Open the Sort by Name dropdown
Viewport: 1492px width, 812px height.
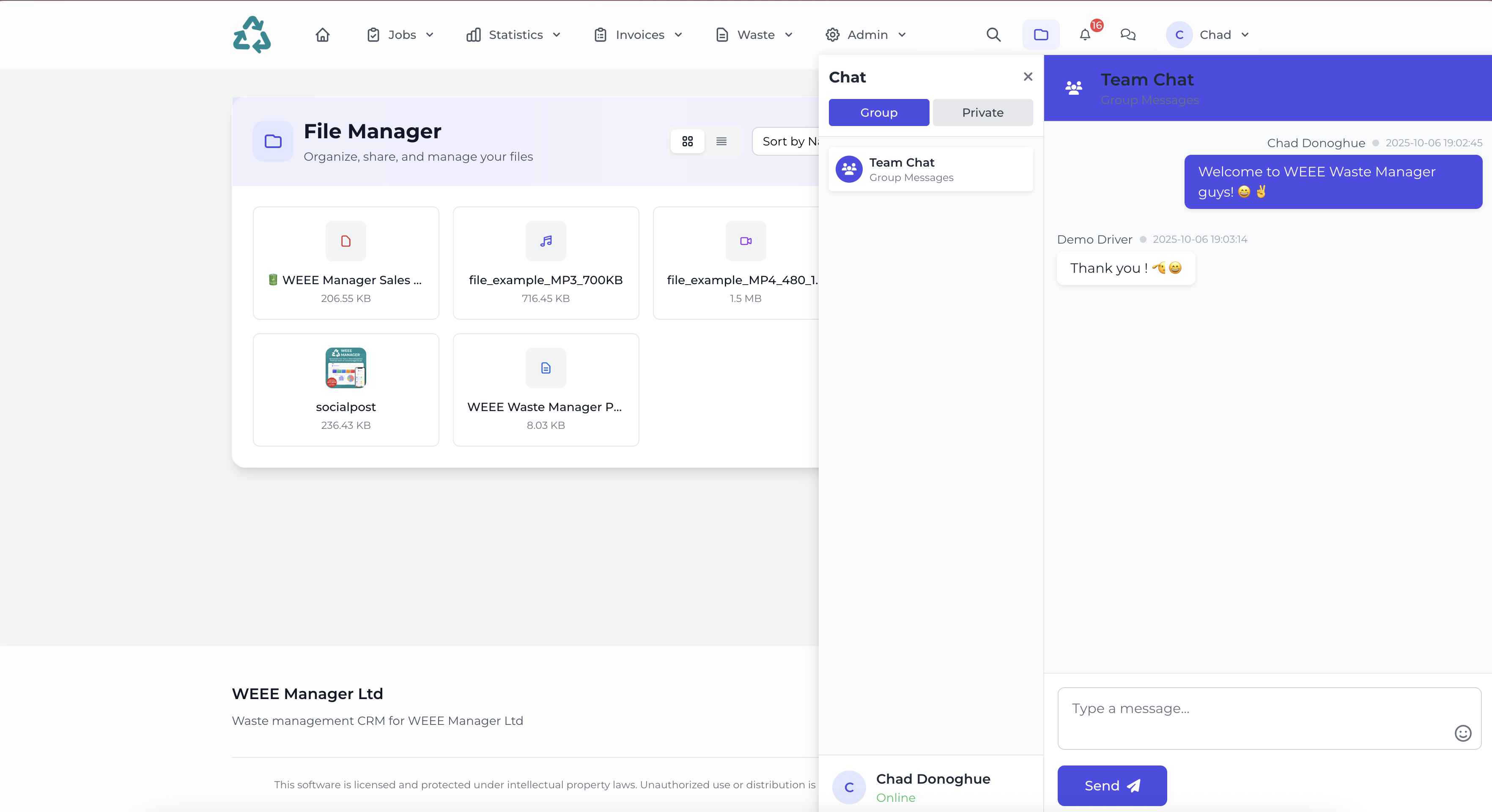[x=788, y=141]
